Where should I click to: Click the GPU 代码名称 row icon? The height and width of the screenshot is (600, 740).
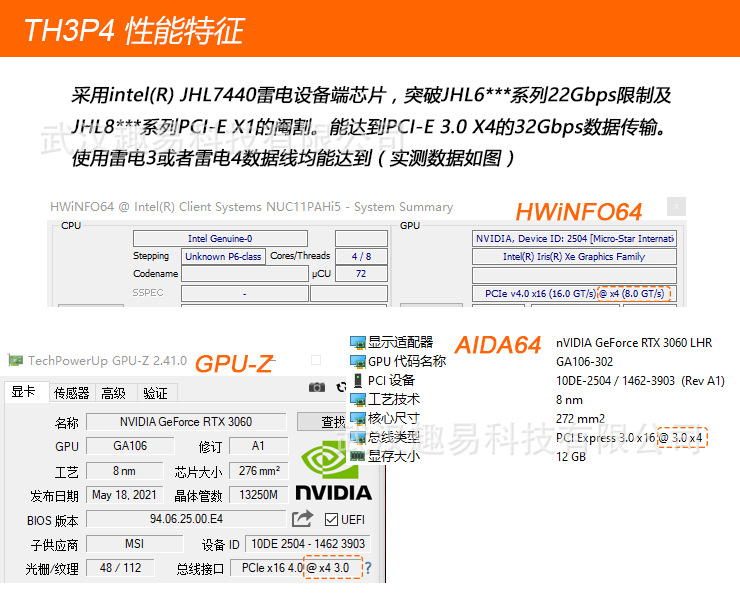358,361
